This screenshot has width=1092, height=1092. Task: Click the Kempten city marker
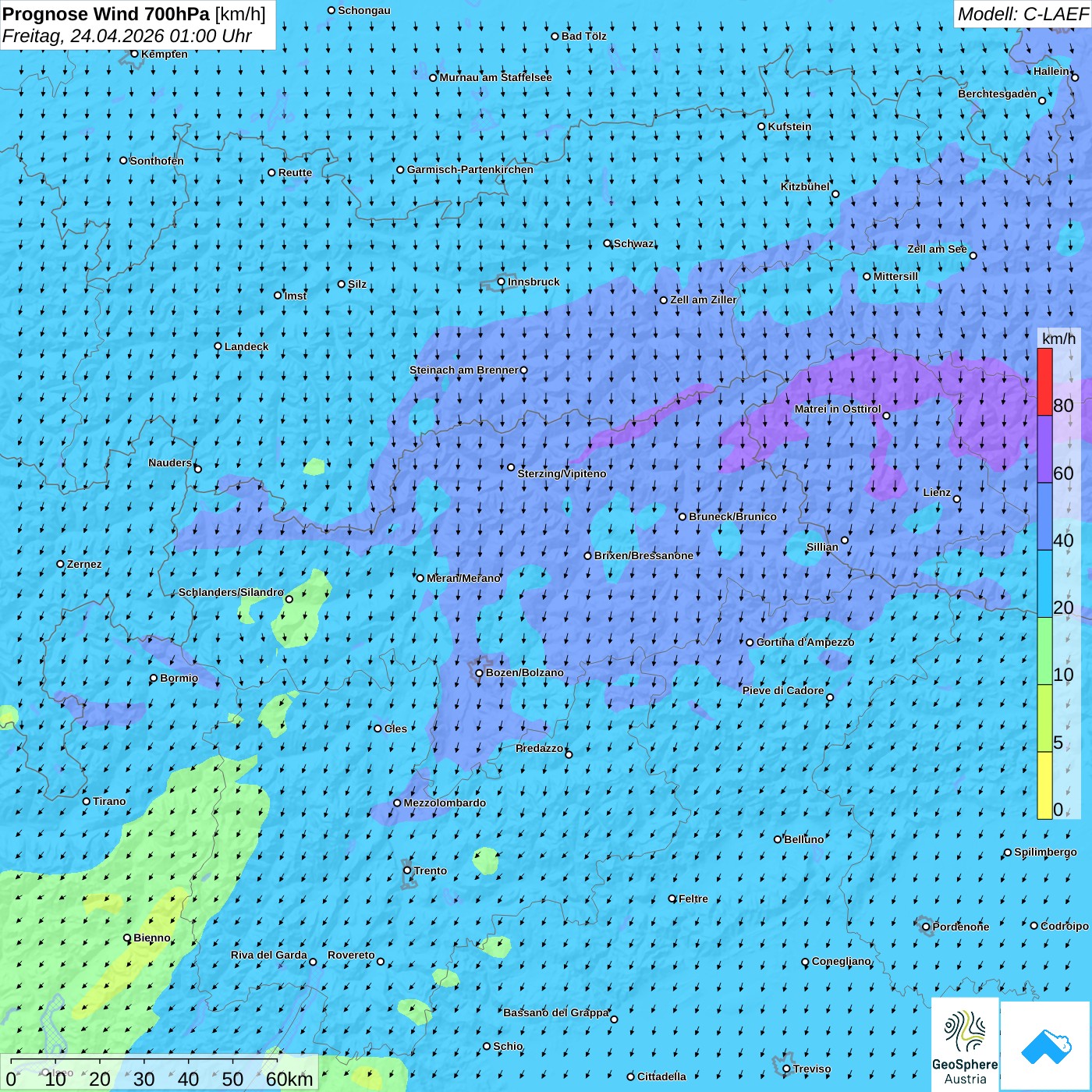[x=135, y=54]
